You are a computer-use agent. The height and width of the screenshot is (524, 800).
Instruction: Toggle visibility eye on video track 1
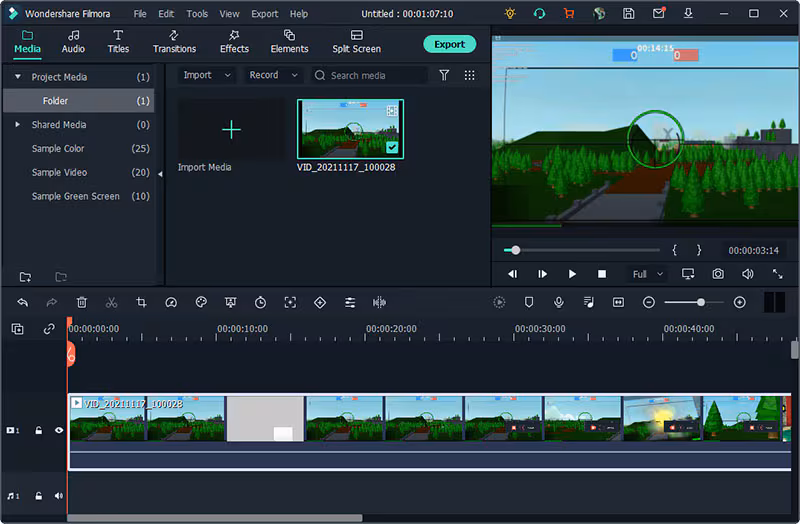59,431
